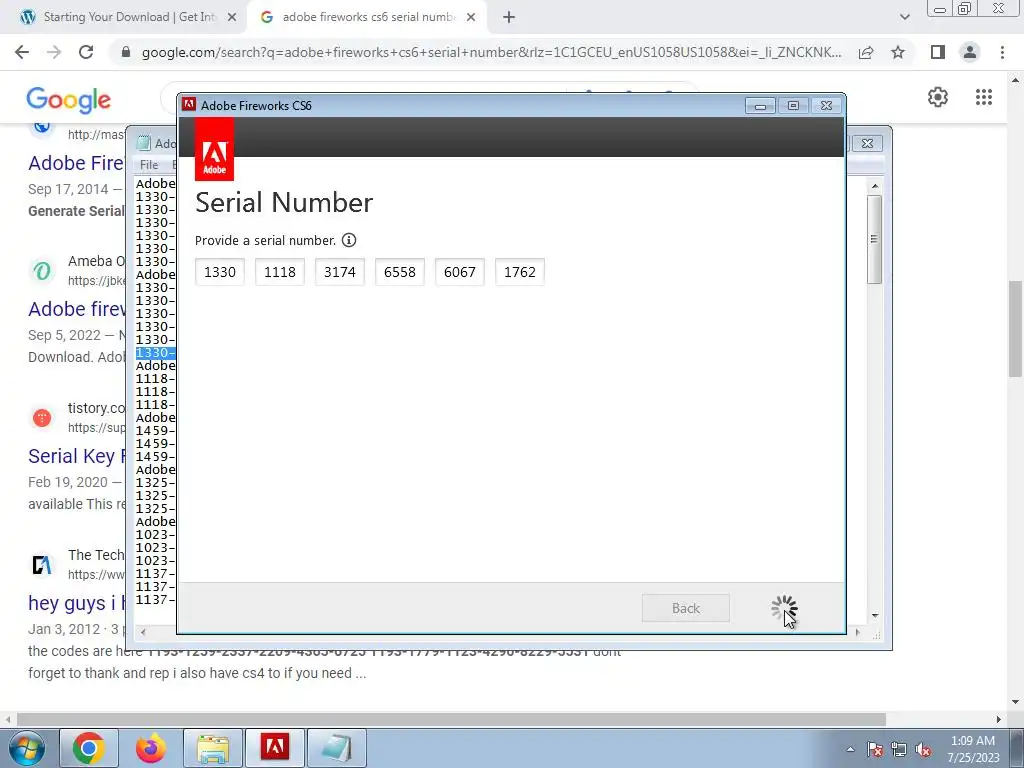Minimize the Adobe Fireworks CS6 dialog

click(x=760, y=106)
